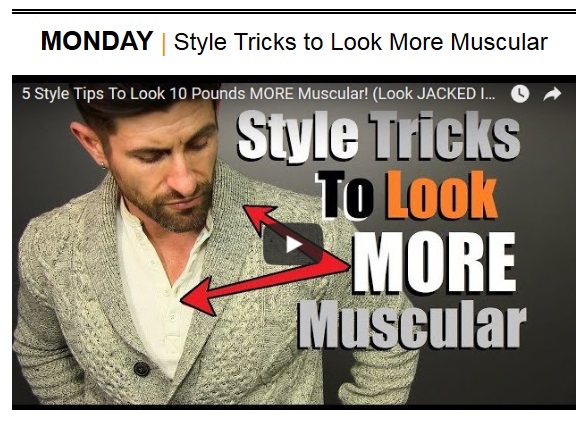
Task: Click the black 'To' word in thumbnail
Action: click(345, 195)
